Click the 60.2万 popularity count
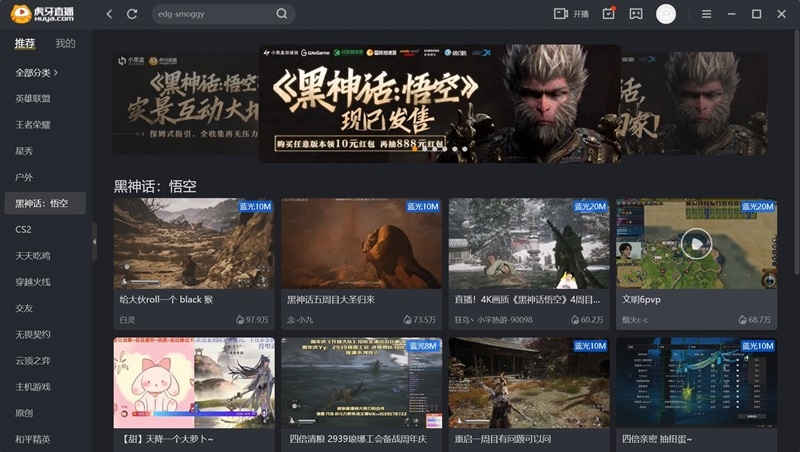The width and height of the screenshot is (800, 452). click(587, 320)
